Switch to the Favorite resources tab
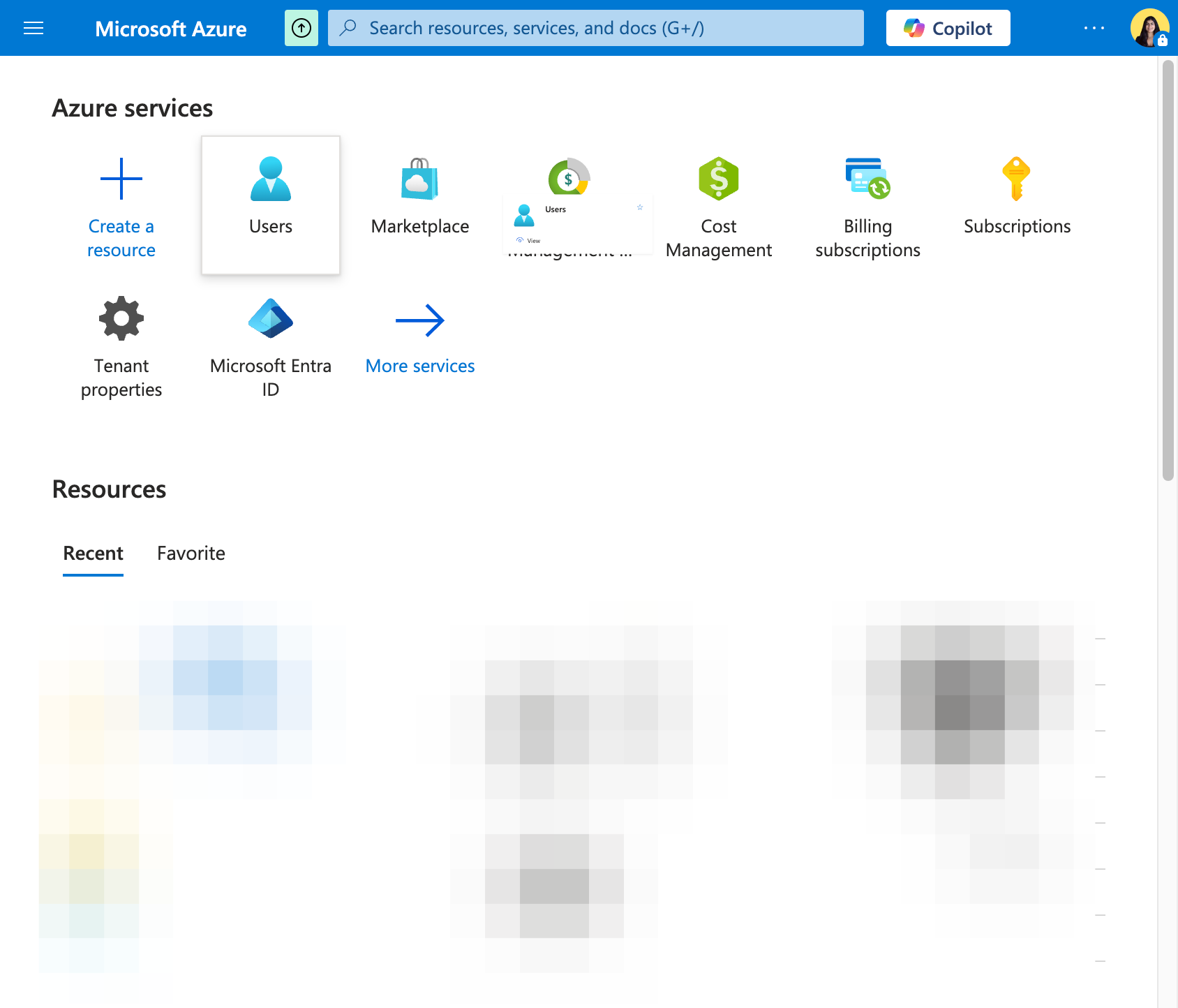The image size is (1178, 1008). pos(191,553)
